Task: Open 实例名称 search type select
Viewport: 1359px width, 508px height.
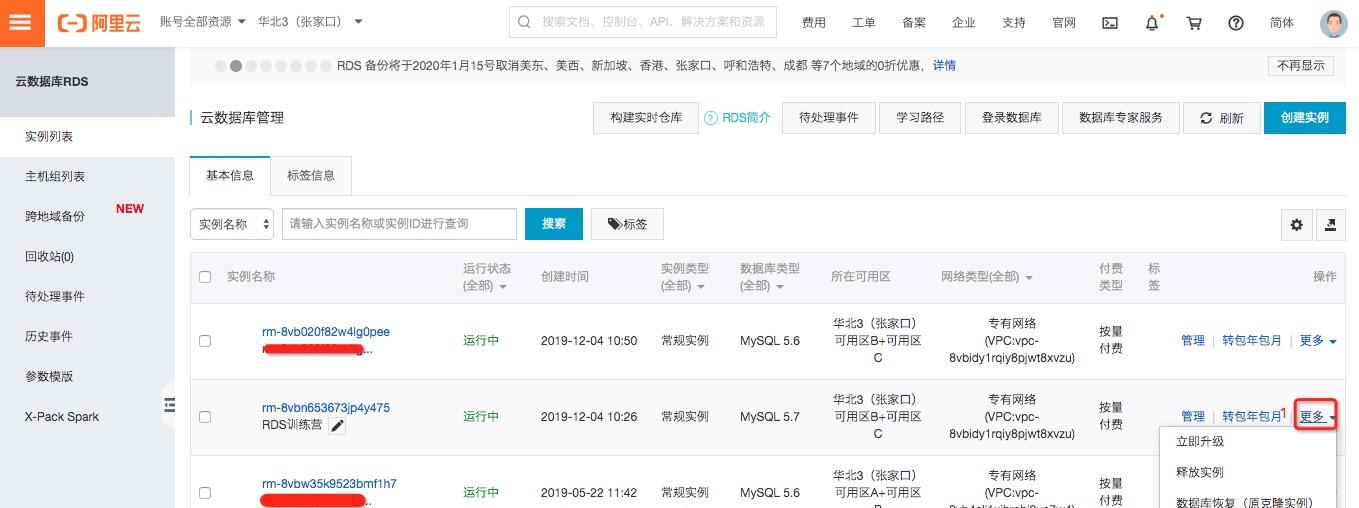Action: click(x=232, y=224)
